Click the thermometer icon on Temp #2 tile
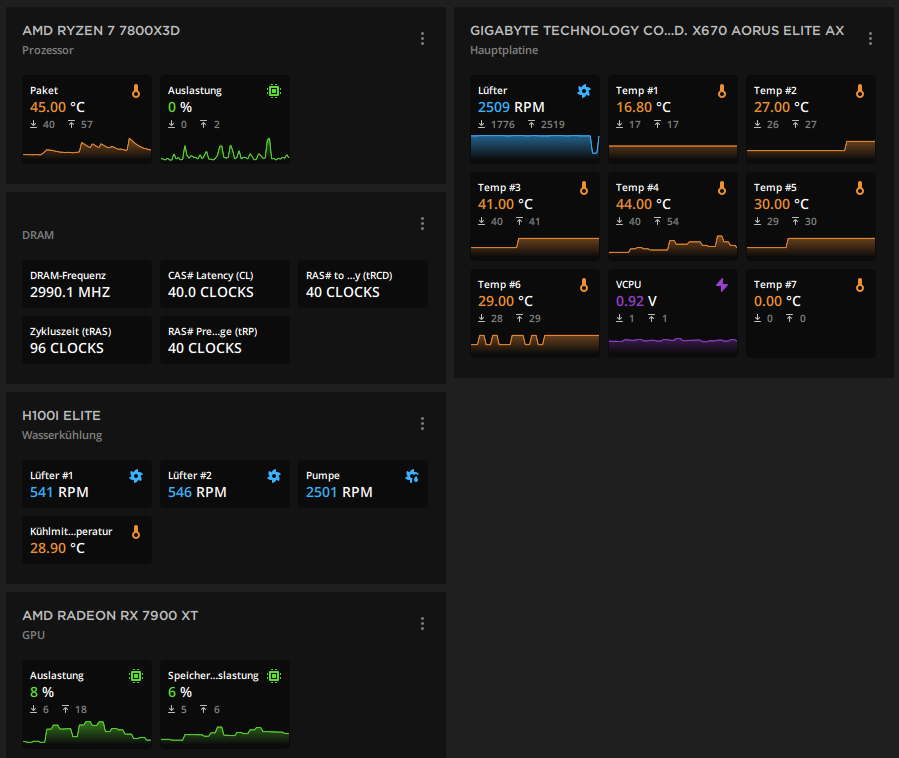This screenshot has width=899, height=758. click(x=860, y=91)
